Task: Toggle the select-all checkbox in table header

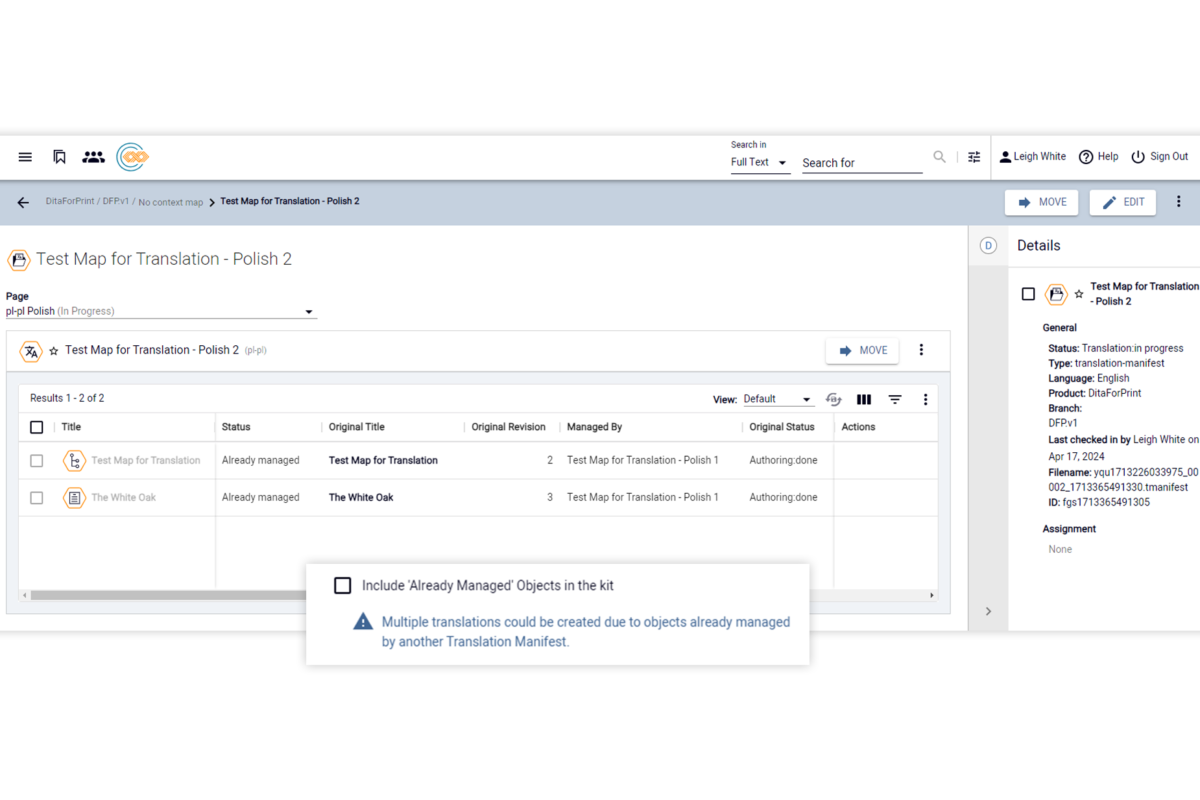Action: (37, 427)
